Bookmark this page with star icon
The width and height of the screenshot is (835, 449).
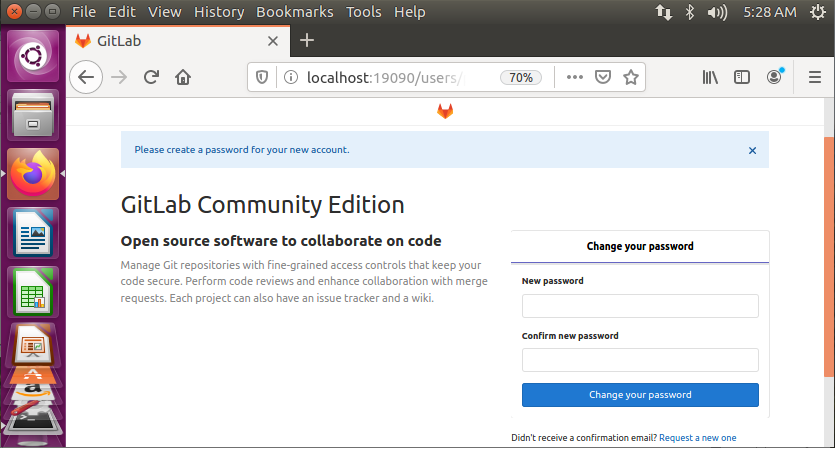(x=631, y=77)
